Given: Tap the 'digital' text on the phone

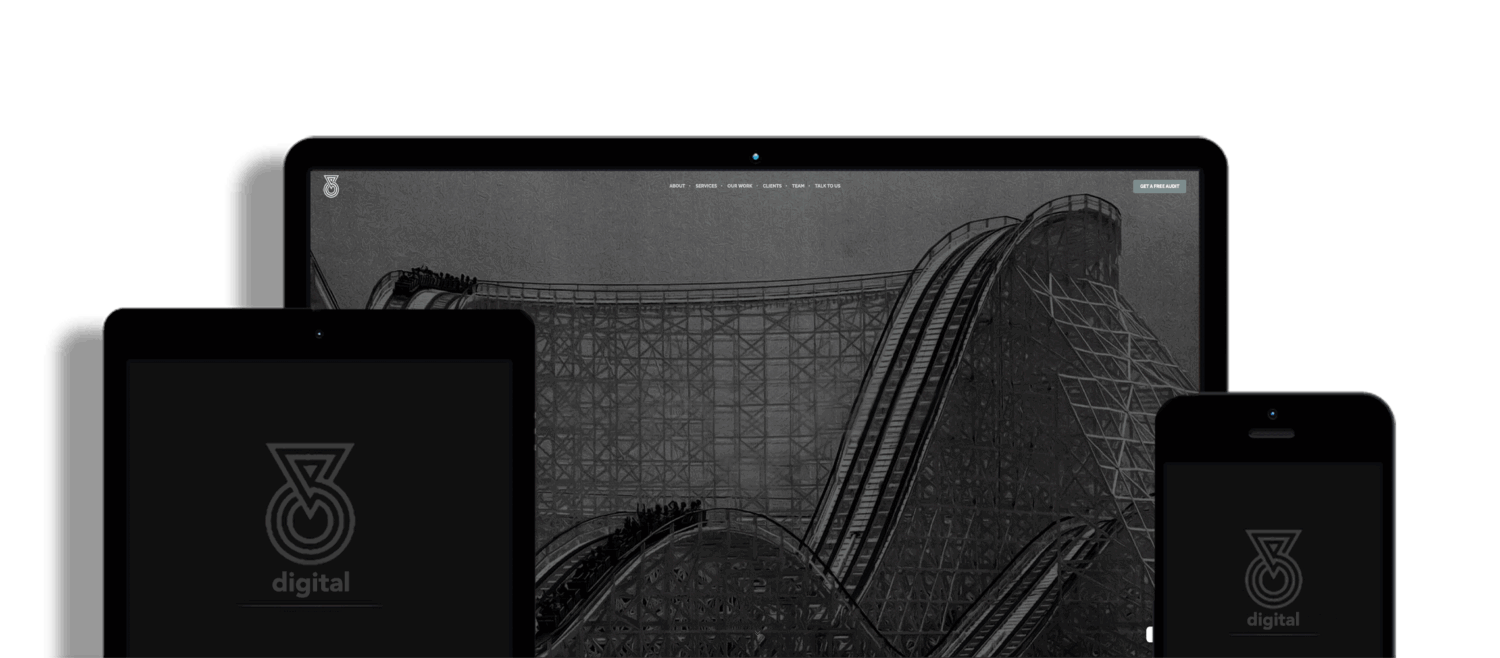Looking at the screenshot, I should click(x=1273, y=620).
